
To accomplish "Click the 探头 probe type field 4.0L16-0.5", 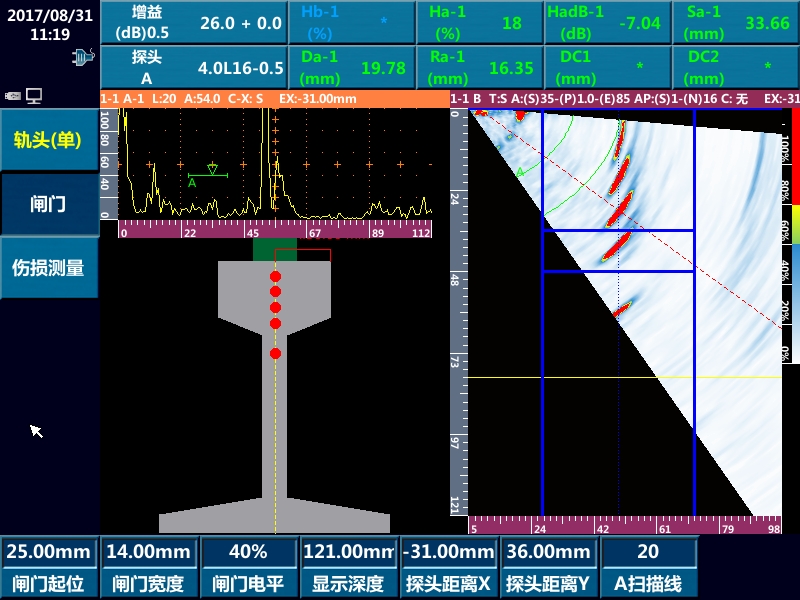I will (192, 67).
